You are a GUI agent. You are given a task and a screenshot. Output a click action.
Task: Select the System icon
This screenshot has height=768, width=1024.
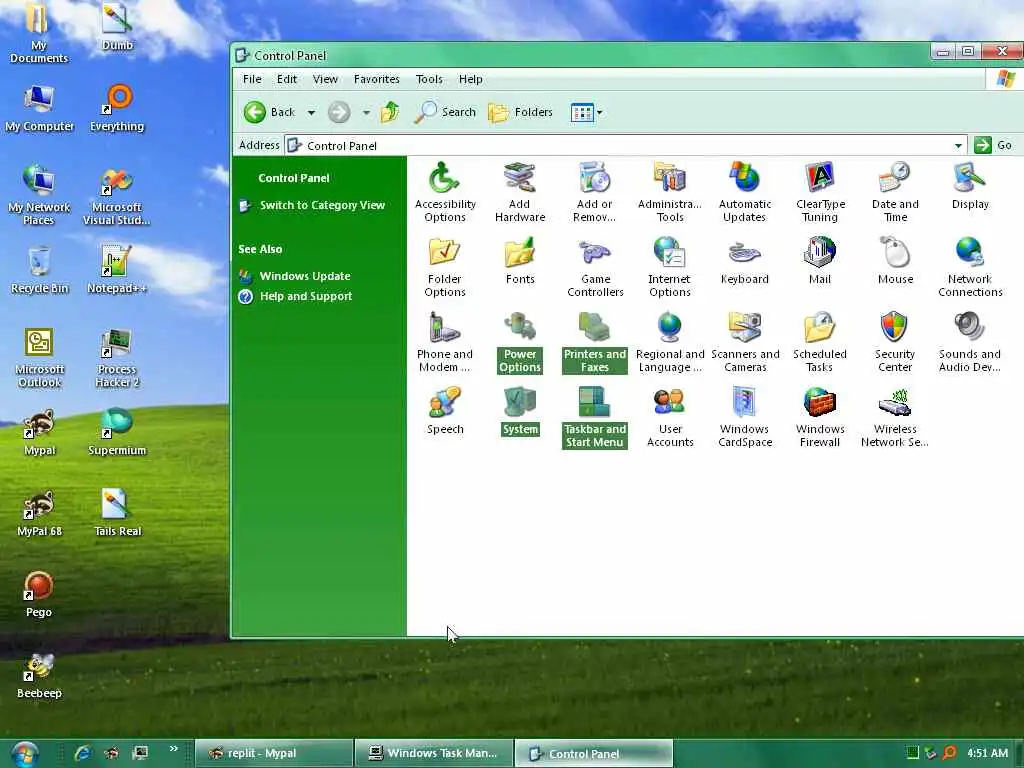520,411
